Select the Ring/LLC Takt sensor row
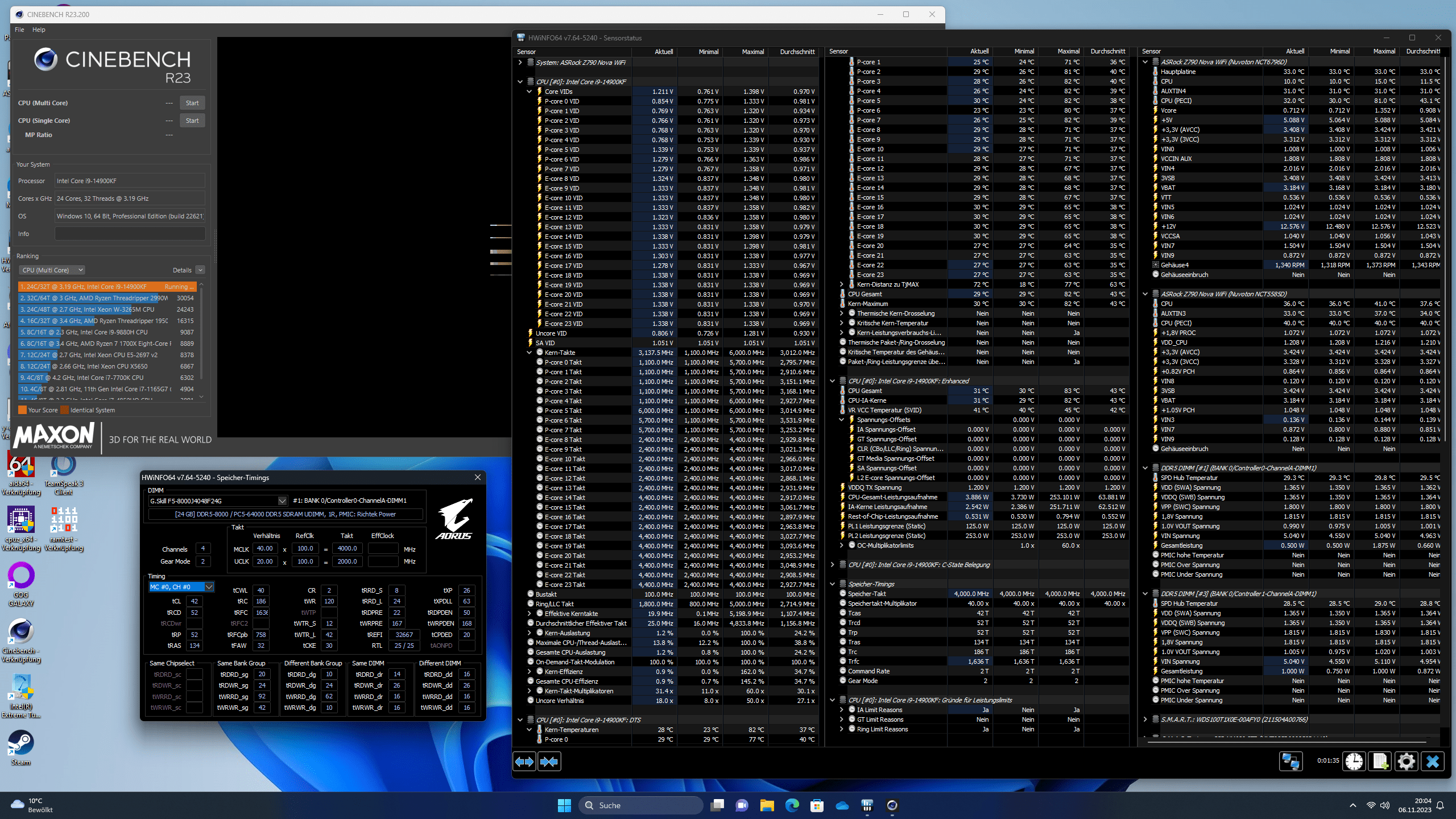Viewport: 1456px width, 819px height. click(667, 604)
